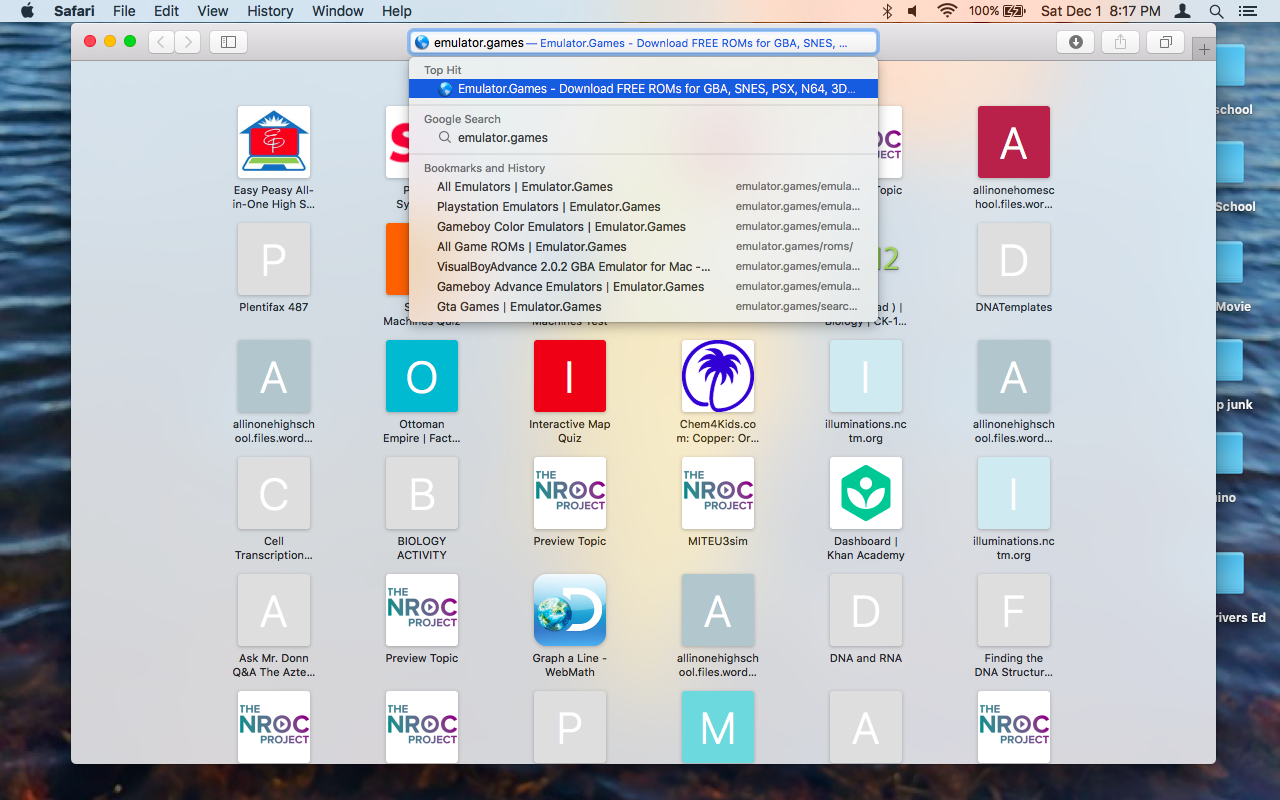Open Easy Peasy All-in-One High School favorite
Image resolution: width=1280 pixels, height=800 pixels.
click(x=274, y=142)
